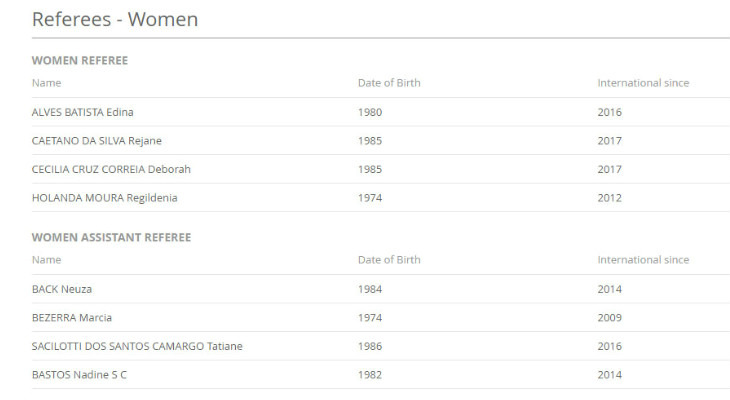This screenshot has height=400, width=730.
Task: Click the referee name ALVES BATISTA Edina
Action: (82, 112)
